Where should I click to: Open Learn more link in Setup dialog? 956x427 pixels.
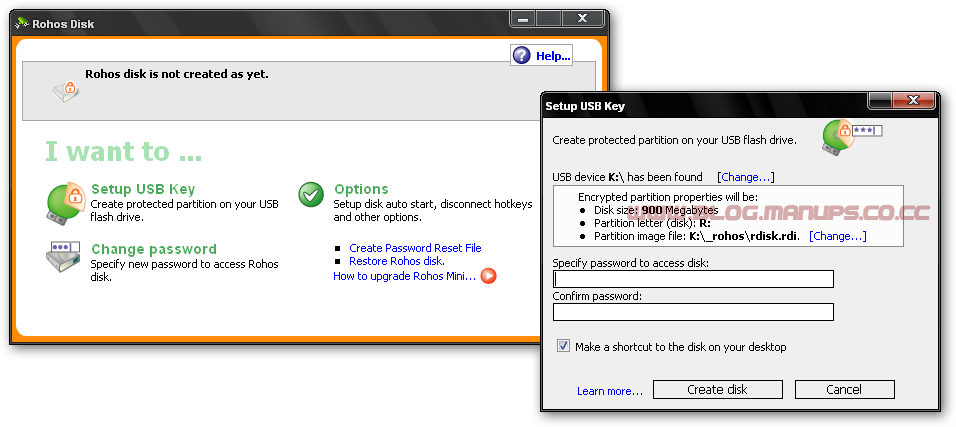610,390
